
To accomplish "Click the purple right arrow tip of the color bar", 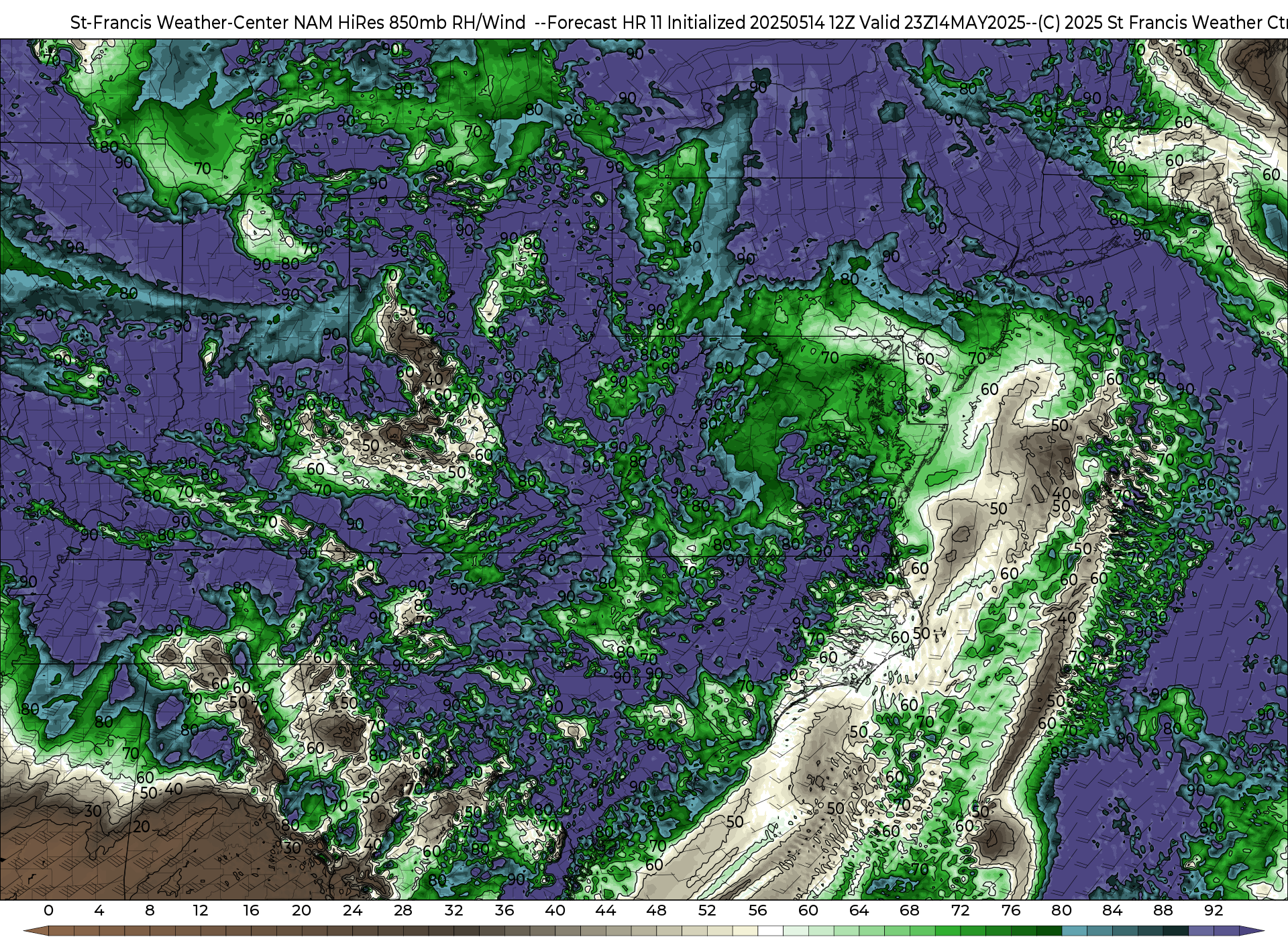I will pos(1251,931).
